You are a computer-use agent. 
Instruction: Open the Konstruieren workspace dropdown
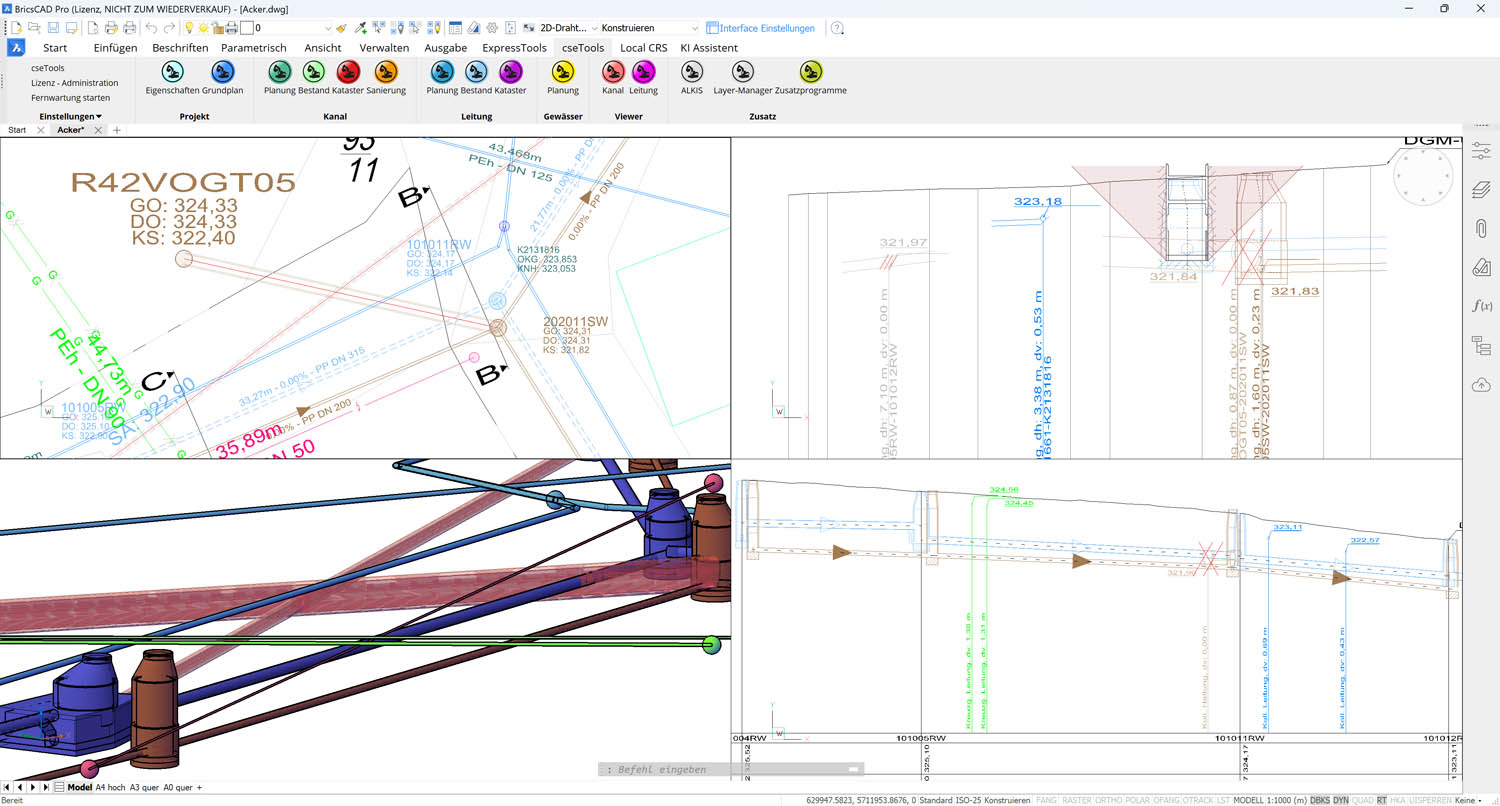pos(650,28)
